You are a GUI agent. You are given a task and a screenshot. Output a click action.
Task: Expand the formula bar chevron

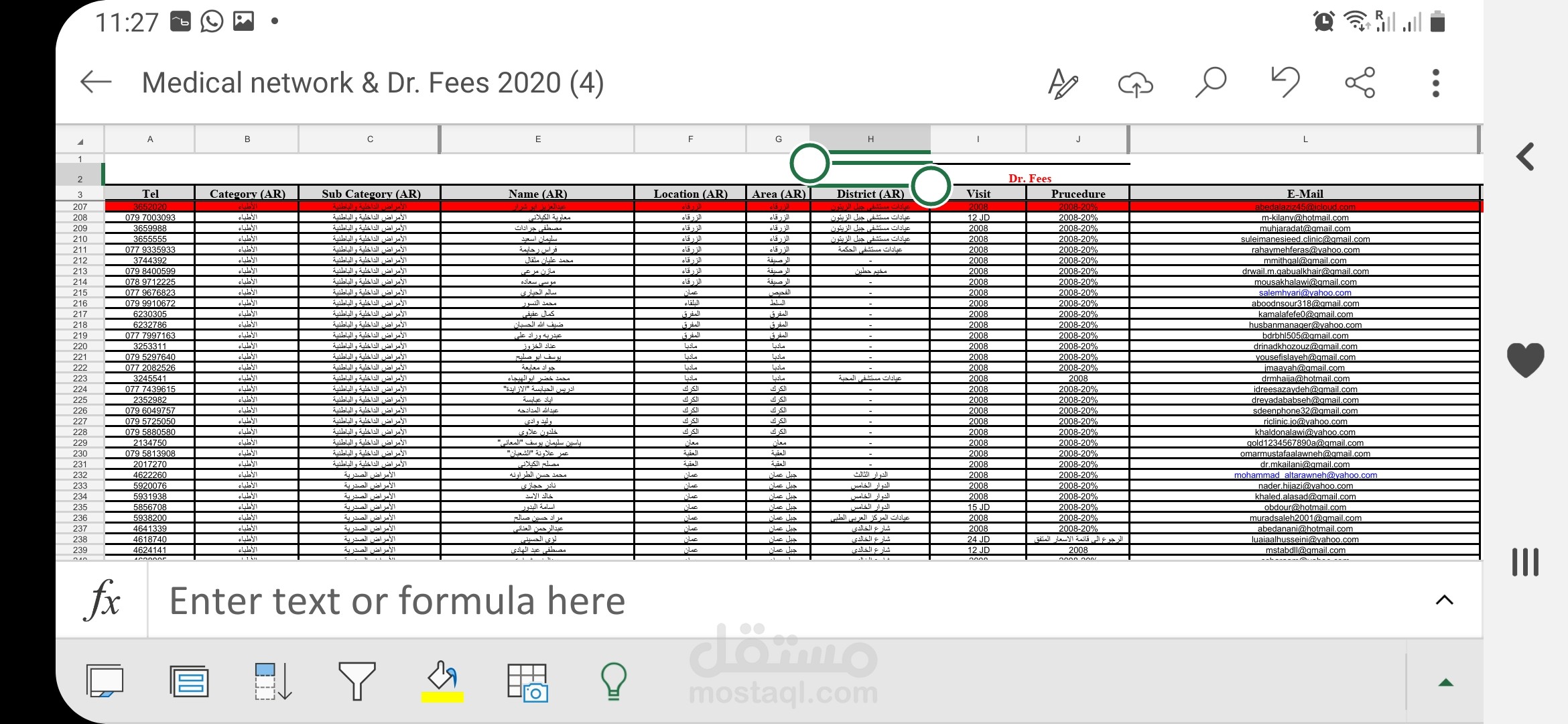[x=1444, y=600]
